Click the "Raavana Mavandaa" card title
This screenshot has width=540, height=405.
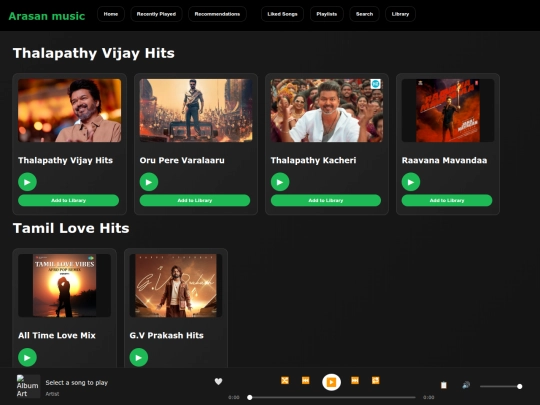(444, 160)
